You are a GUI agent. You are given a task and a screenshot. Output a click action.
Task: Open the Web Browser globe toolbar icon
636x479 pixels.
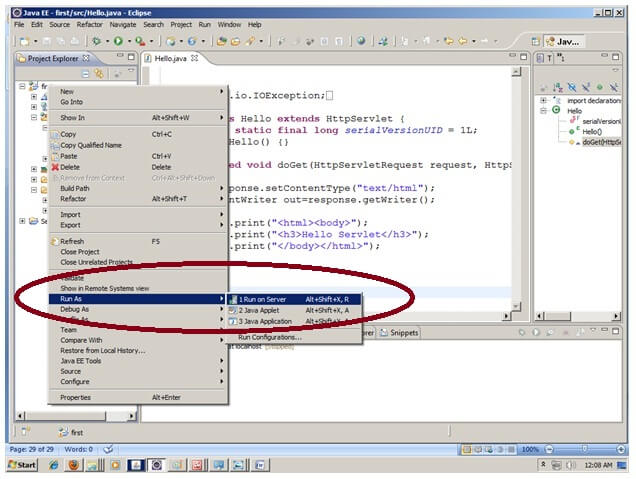pos(361,41)
